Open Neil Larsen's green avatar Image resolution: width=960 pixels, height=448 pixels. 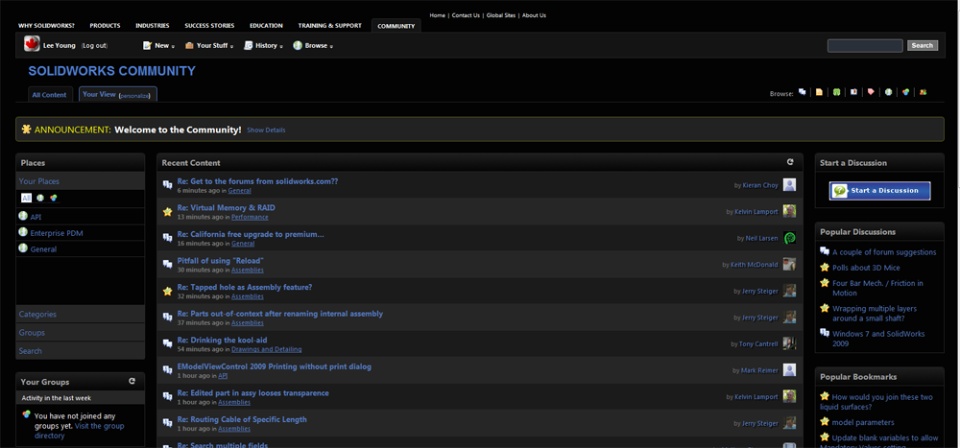pos(789,238)
